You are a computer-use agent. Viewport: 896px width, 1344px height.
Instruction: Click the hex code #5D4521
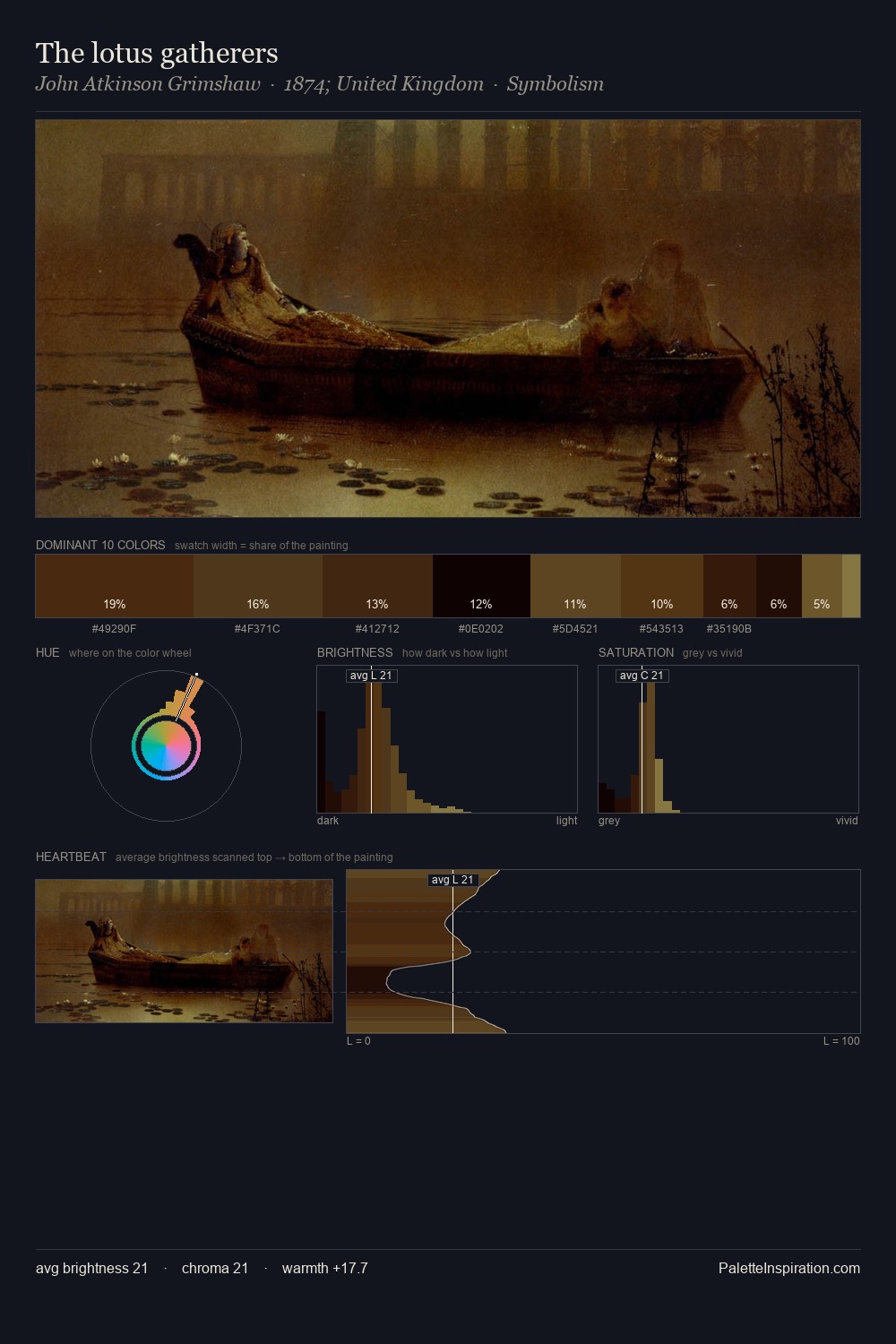coord(575,629)
